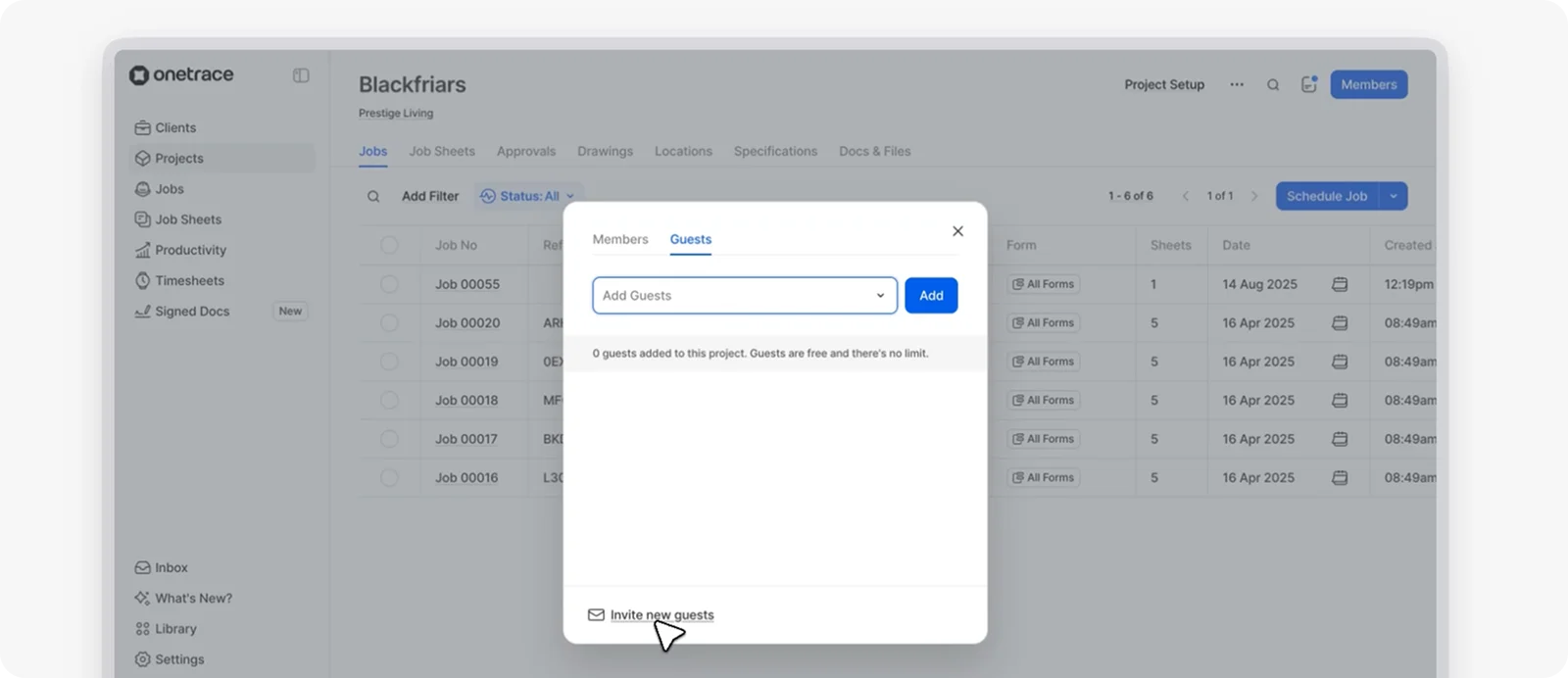Select the Job 00018 row checkbox

pos(389,400)
